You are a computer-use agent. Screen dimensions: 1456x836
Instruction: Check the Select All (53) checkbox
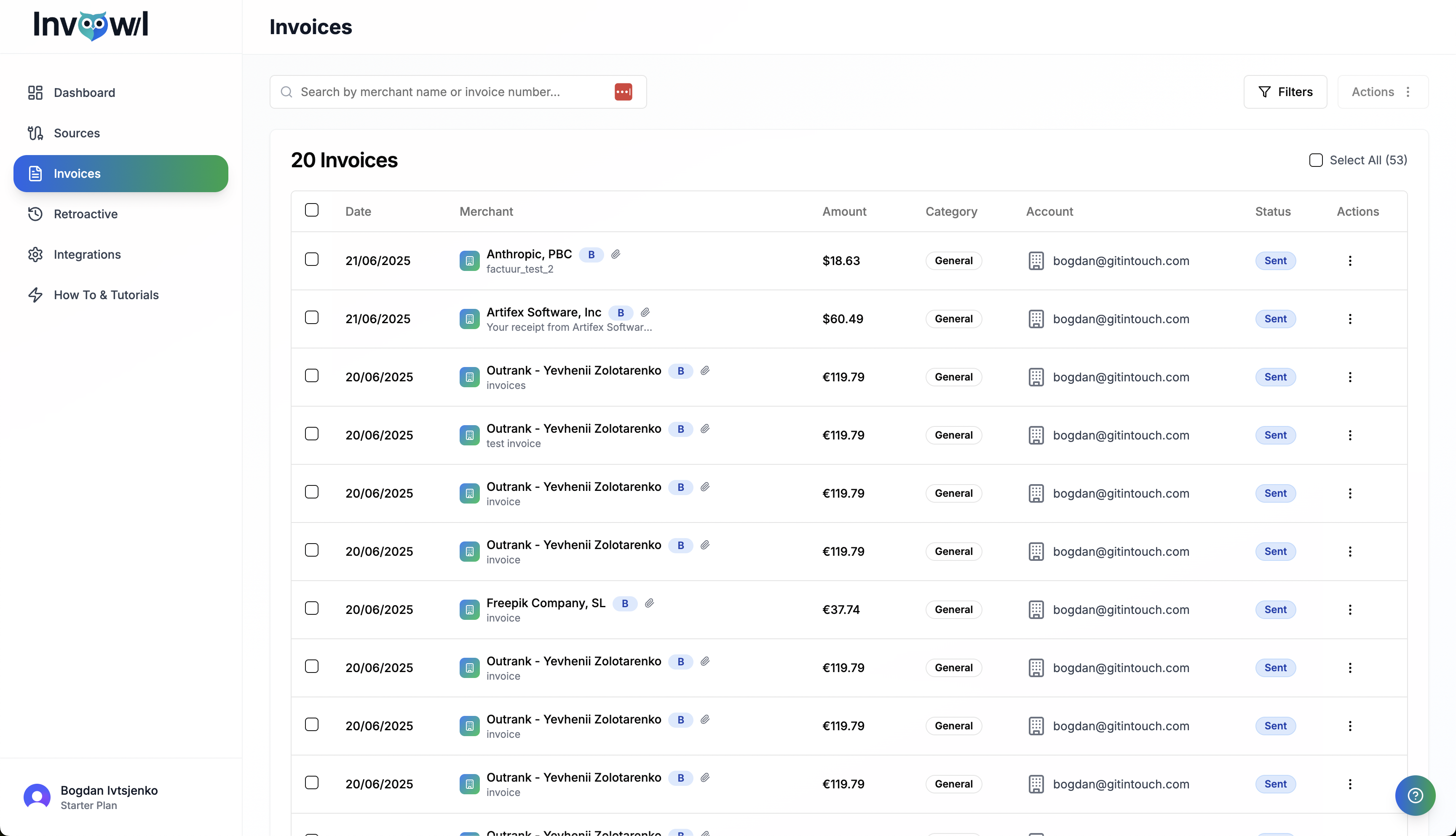click(x=1315, y=160)
